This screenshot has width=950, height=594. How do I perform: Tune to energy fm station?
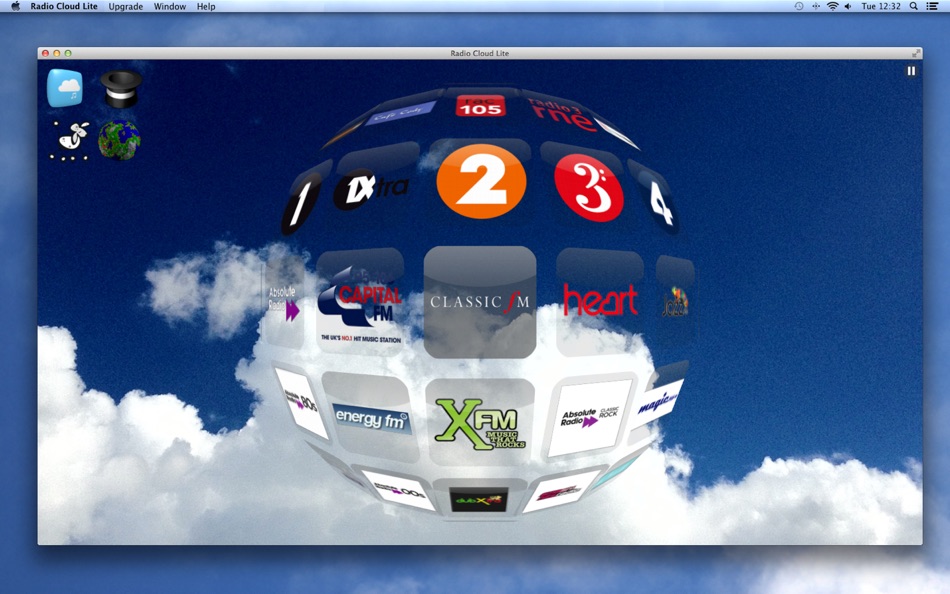[371, 419]
